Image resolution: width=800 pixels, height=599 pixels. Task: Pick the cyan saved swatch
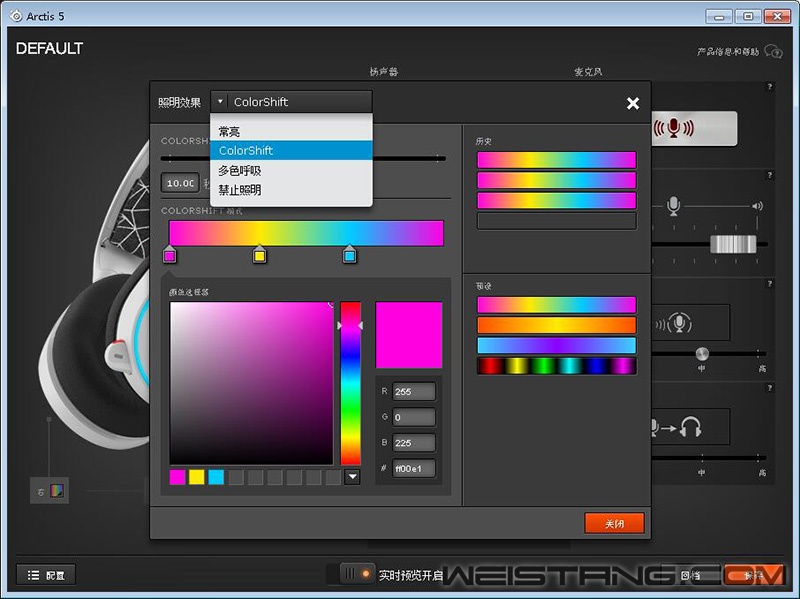point(216,477)
